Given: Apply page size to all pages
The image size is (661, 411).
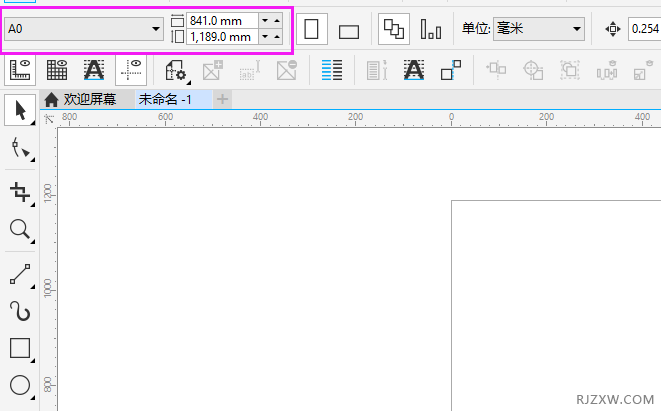Looking at the screenshot, I should pyautogui.click(x=394, y=29).
